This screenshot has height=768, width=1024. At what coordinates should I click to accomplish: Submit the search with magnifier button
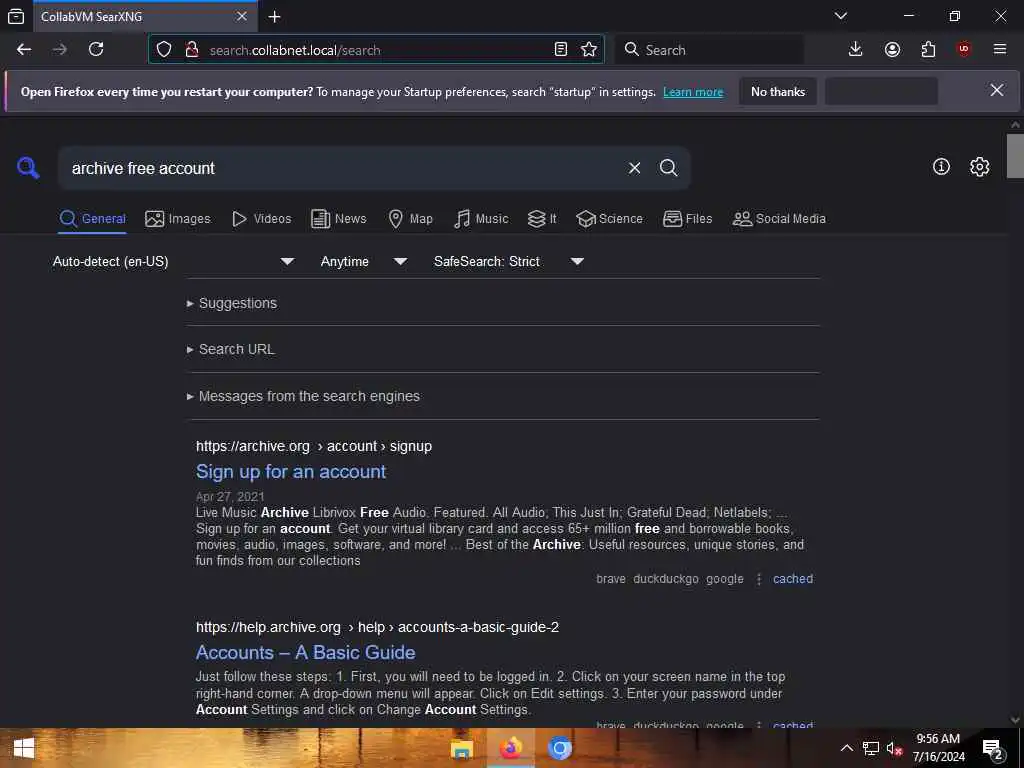669,168
